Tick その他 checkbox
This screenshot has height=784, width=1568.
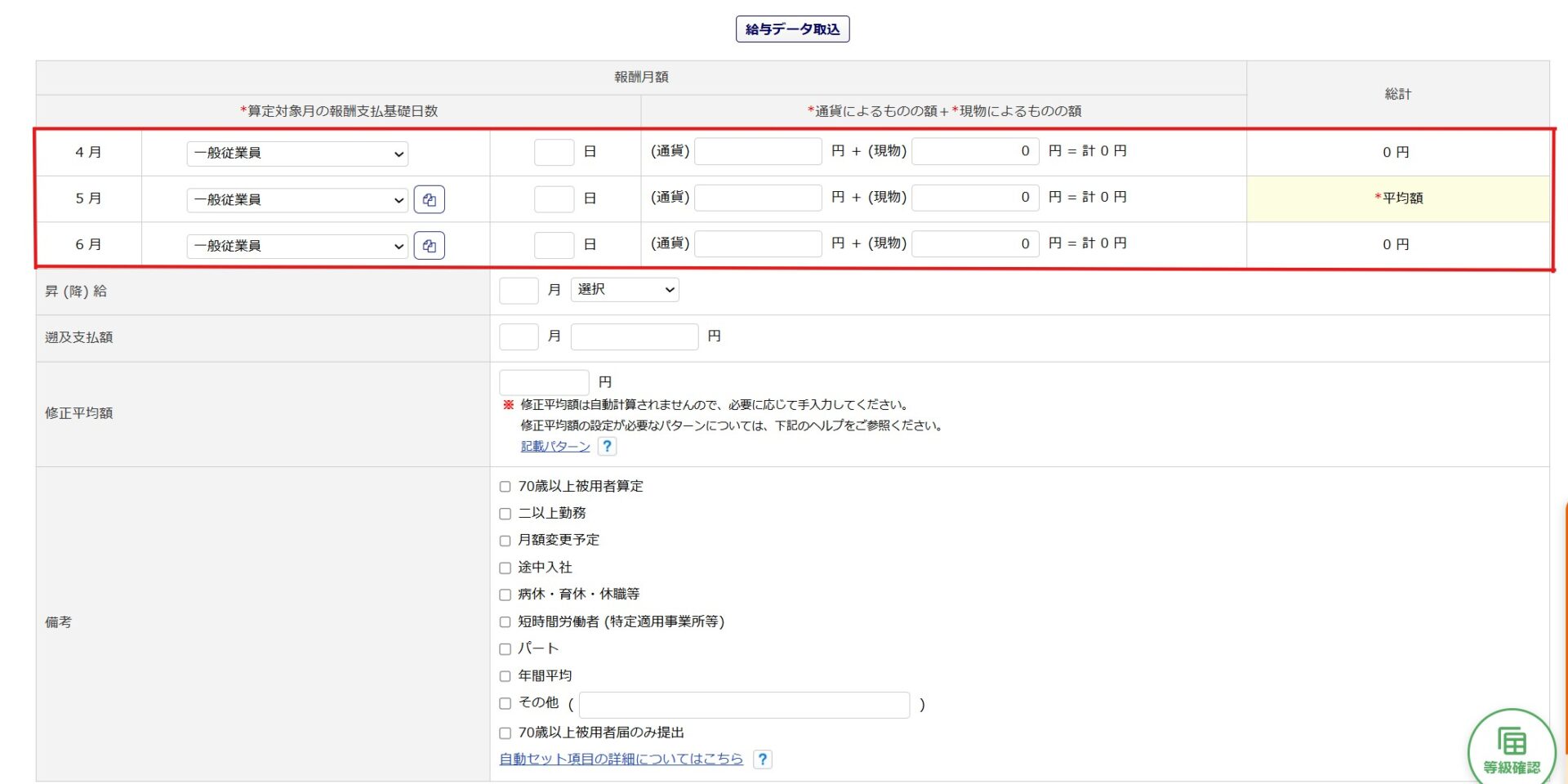click(x=505, y=703)
